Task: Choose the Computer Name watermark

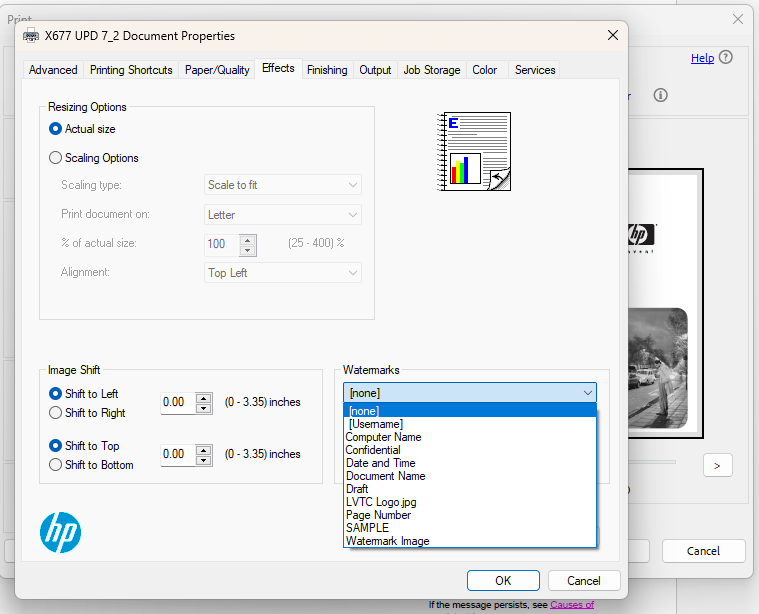Action: [x=470, y=437]
